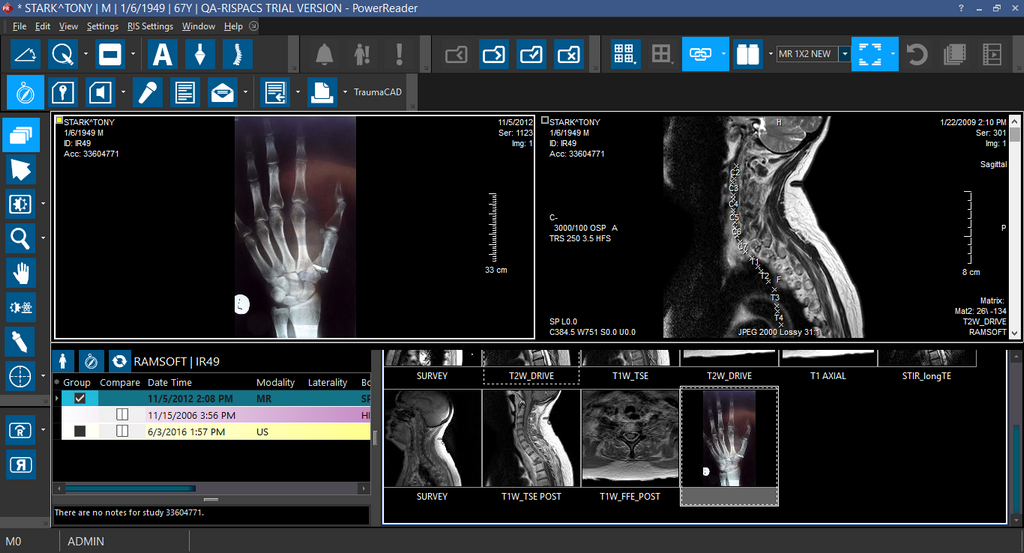Image resolution: width=1024 pixels, height=553 pixels.
Task: Uncheck Group checkbox for 11/5/2012 study
Action: 80,398
